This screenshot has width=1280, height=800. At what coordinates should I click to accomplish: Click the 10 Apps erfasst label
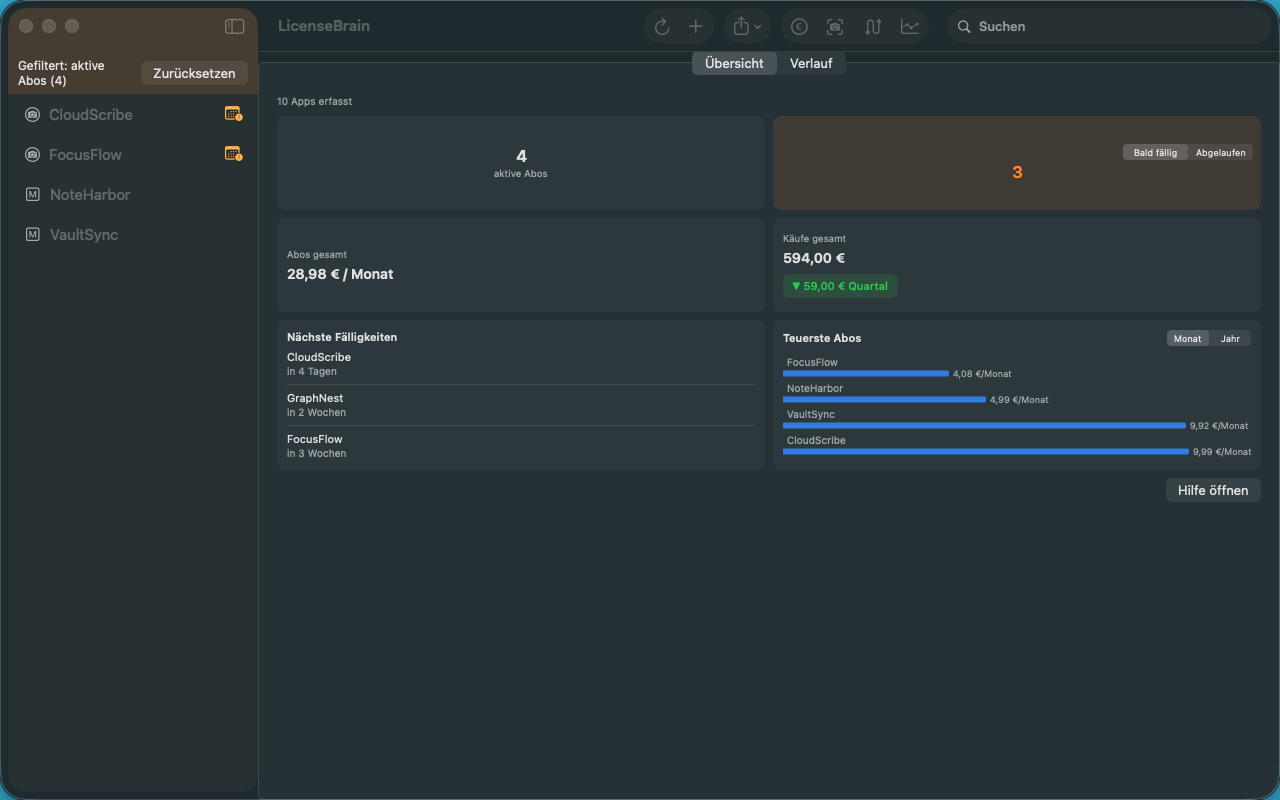point(315,101)
